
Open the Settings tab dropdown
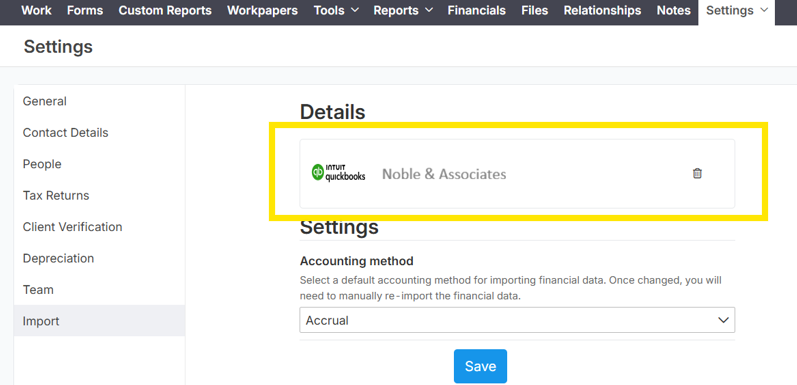coord(737,11)
